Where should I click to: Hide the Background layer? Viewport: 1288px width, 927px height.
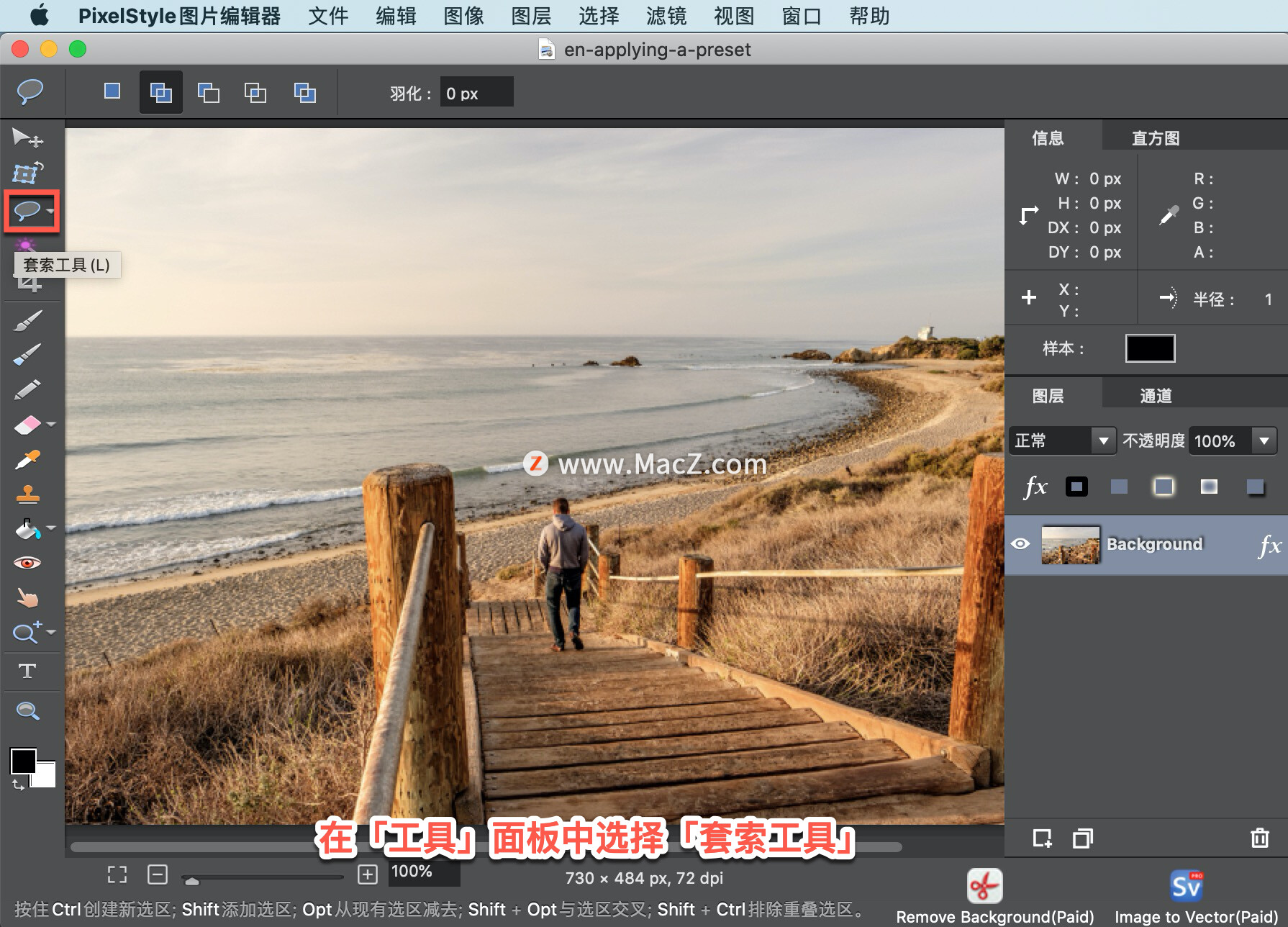(x=1022, y=544)
